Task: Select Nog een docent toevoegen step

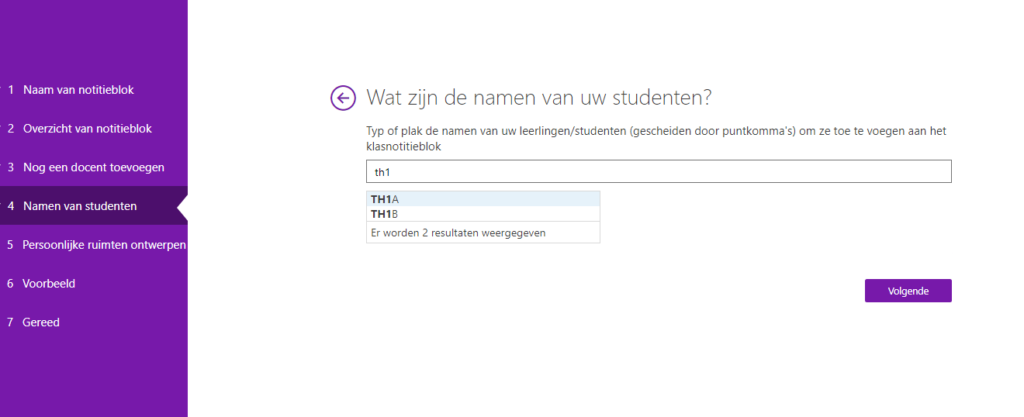Action: pos(93,167)
